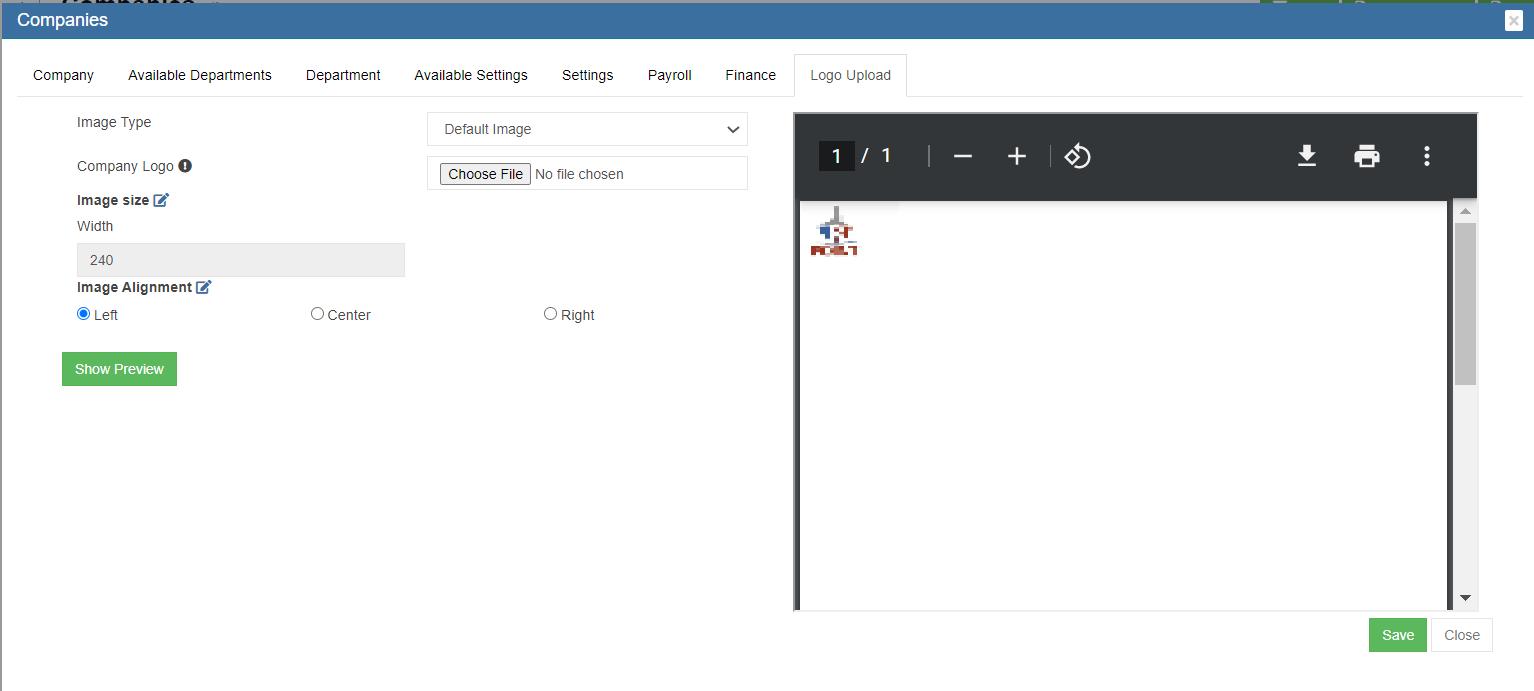Click Choose File to upload logo
Image resolution: width=1534 pixels, height=691 pixels.
click(x=485, y=174)
